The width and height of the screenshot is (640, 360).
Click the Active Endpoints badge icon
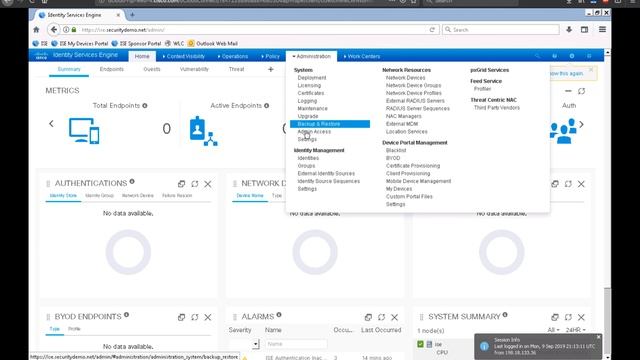204,131
